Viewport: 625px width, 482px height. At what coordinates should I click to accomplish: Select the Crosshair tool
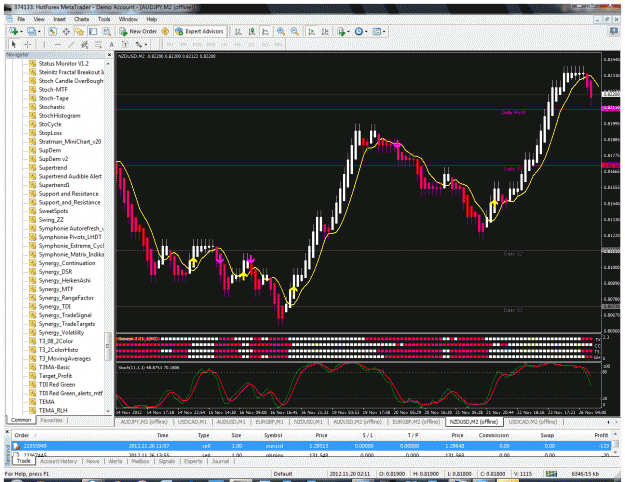click(x=28, y=44)
